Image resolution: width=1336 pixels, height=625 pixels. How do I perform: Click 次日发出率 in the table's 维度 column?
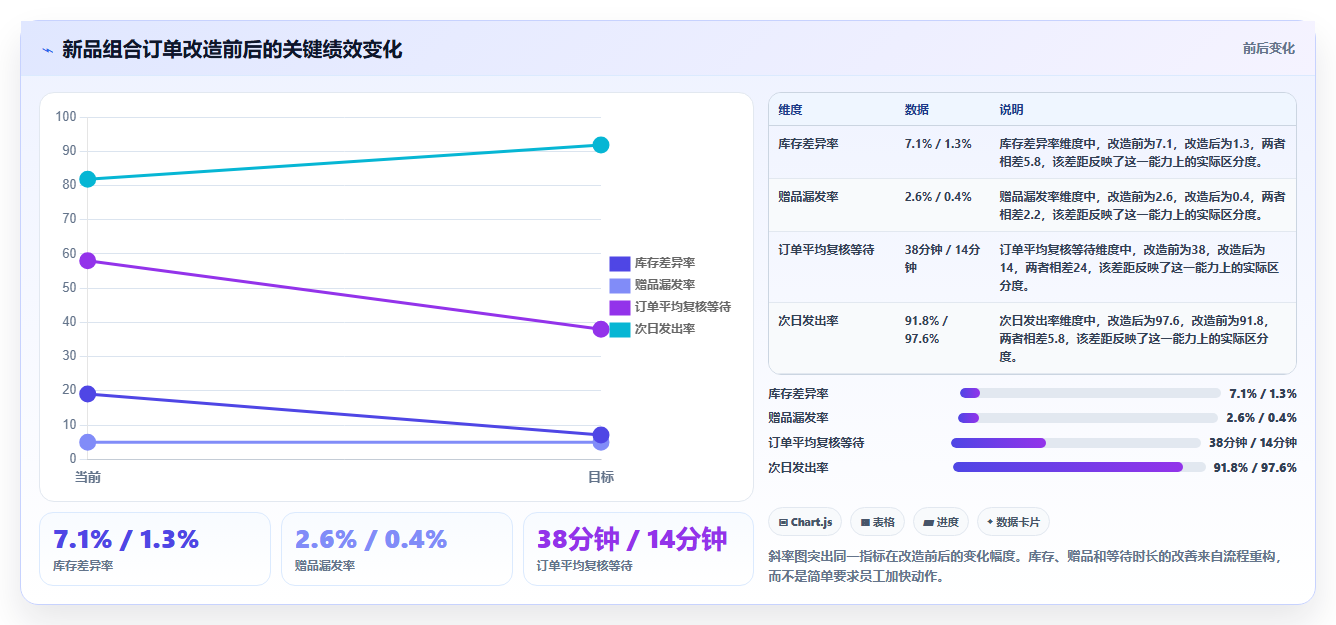808,321
